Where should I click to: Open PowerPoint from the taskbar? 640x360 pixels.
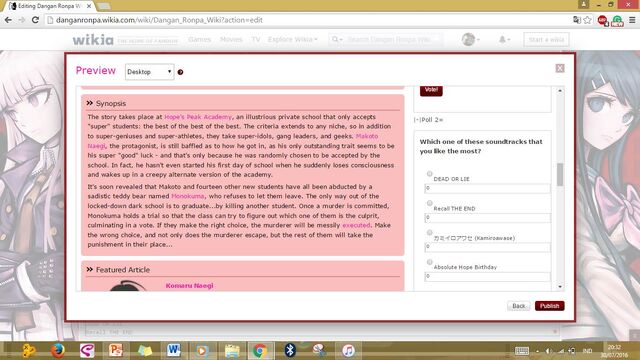click(x=116, y=351)
